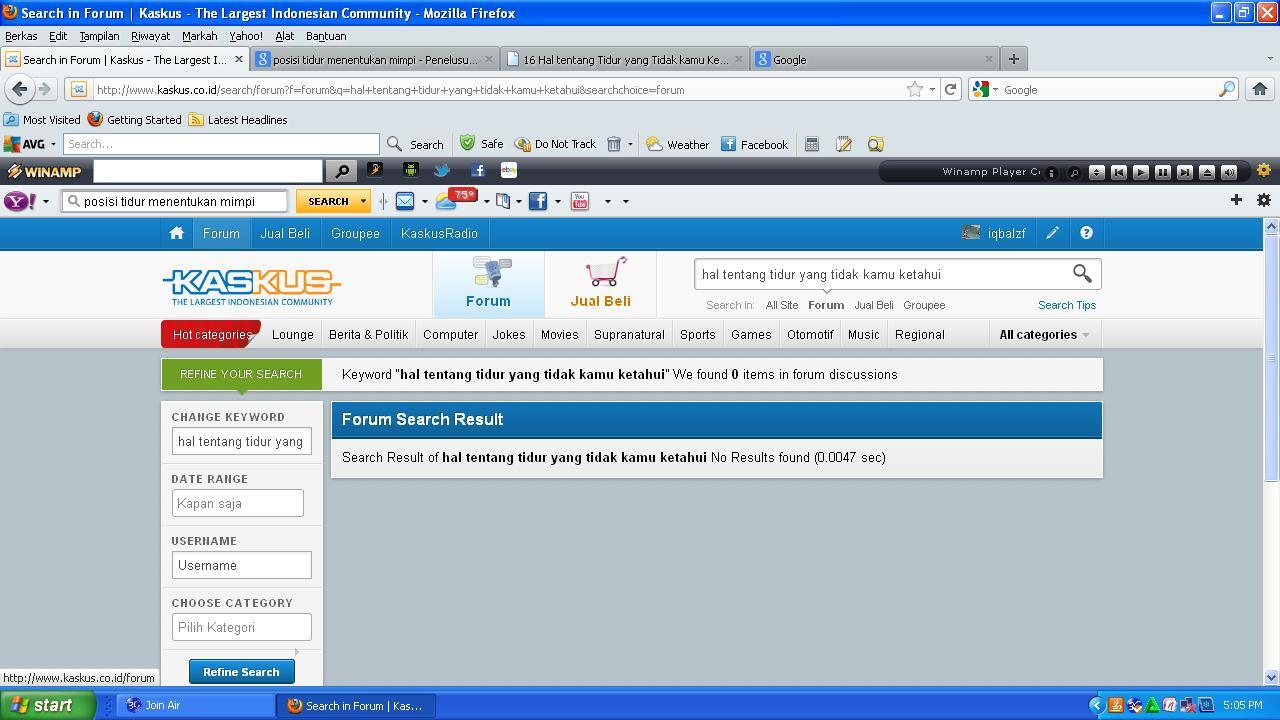
Task: Click the Winamp play button
Action: 1140,172
